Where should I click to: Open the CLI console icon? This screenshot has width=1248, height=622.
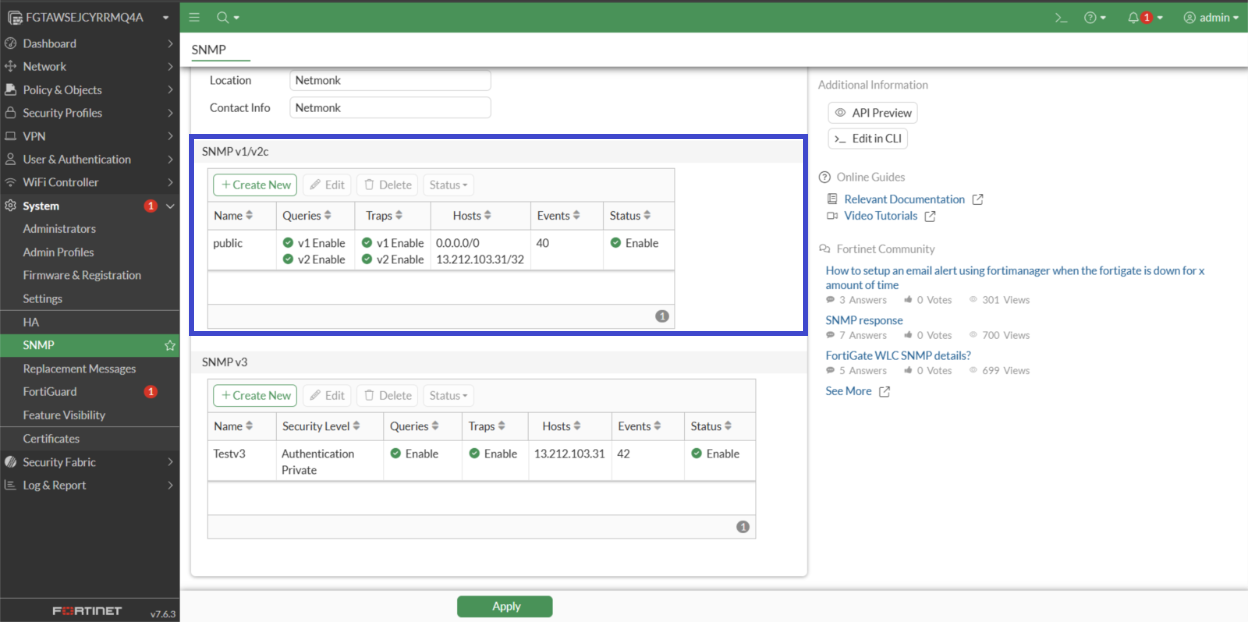point(1062,17)
